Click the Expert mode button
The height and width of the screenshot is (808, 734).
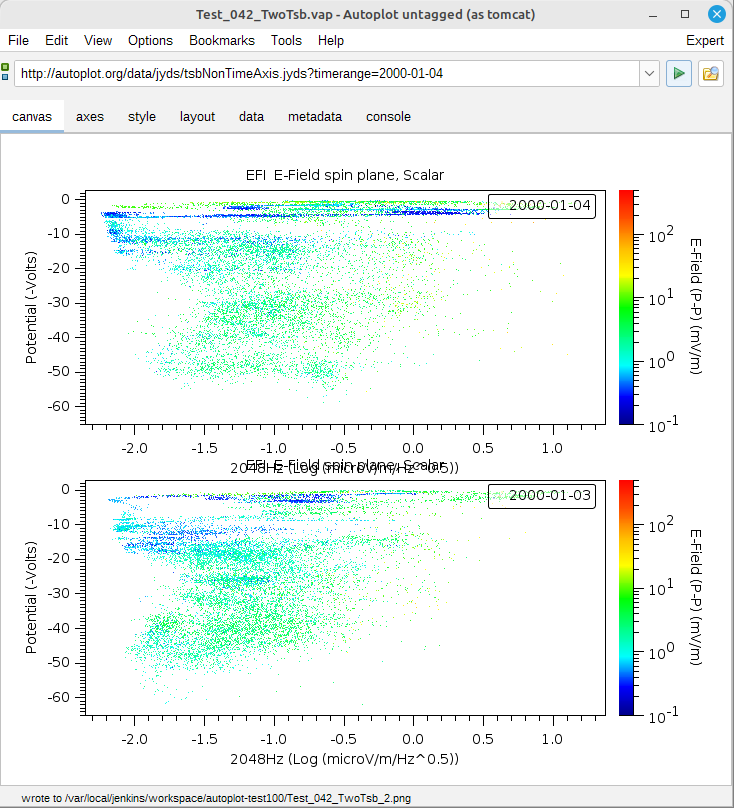pos(705,40)
